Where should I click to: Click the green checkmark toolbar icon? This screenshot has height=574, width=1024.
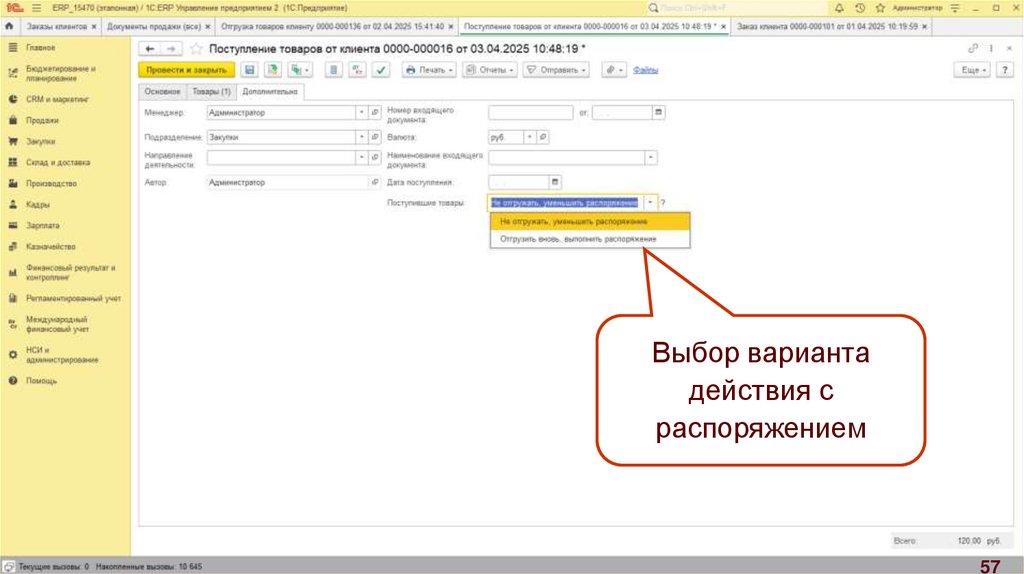pos(381,70)
